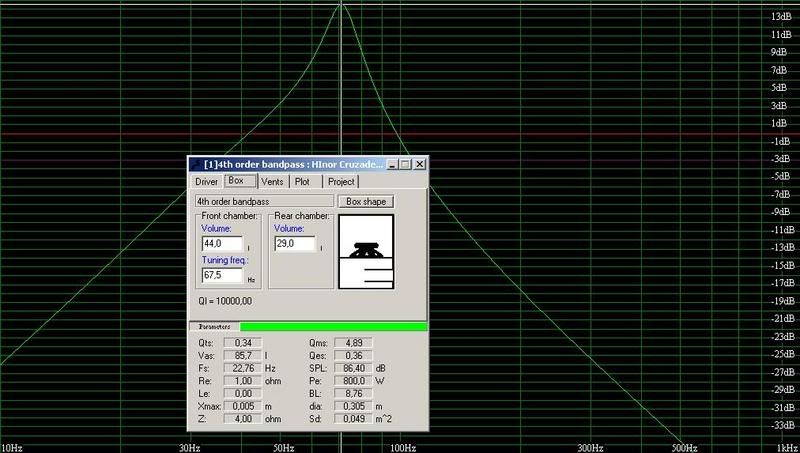This screenshot has width=800, height=453.
Task: Click the Front chamber Volume field
Action: pyautogui.click(x=221, y=243)
